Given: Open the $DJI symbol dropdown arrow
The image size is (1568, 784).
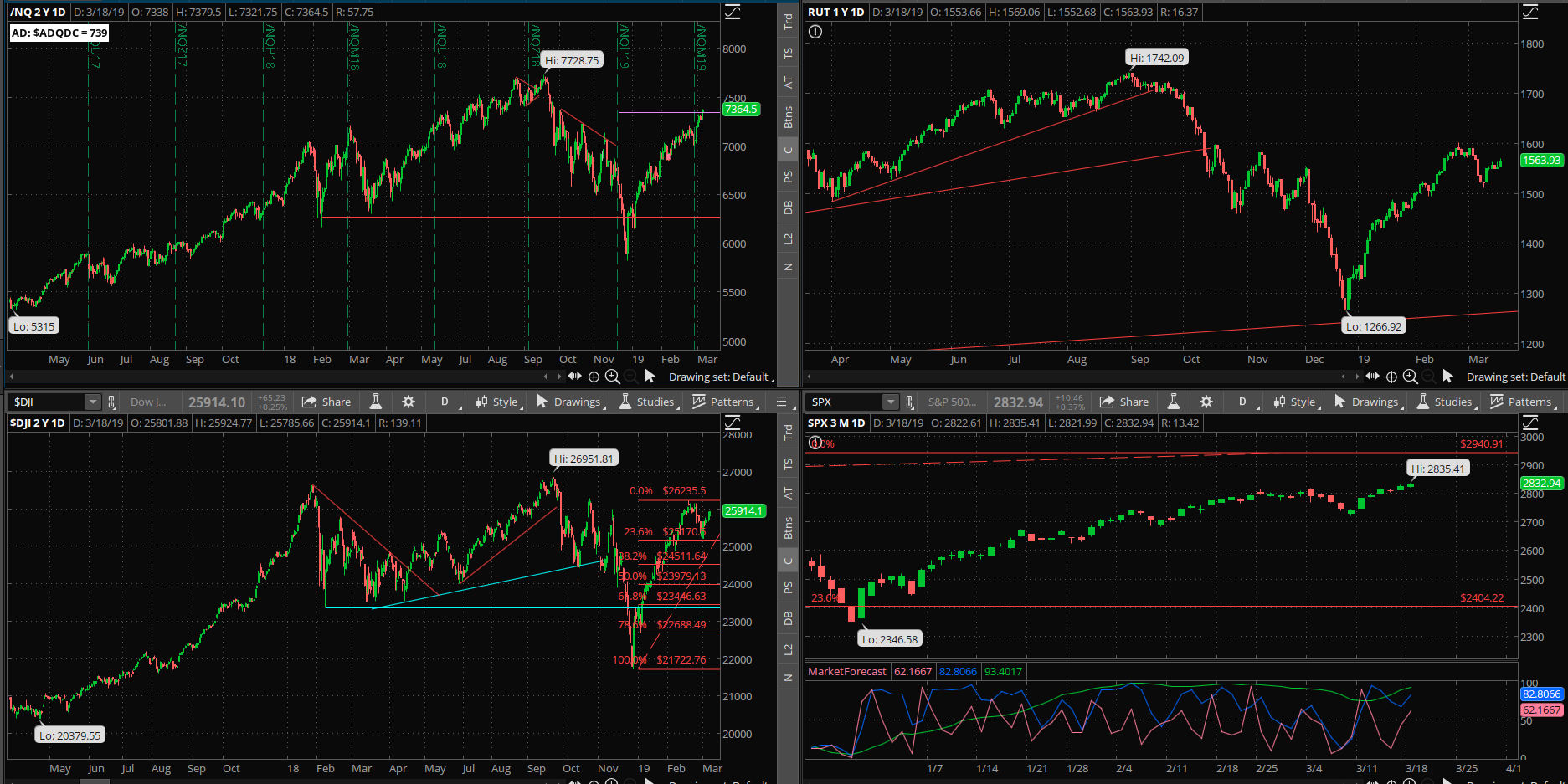Looking at the screenshot, I should pyautogui.click(x=93, y=402).
